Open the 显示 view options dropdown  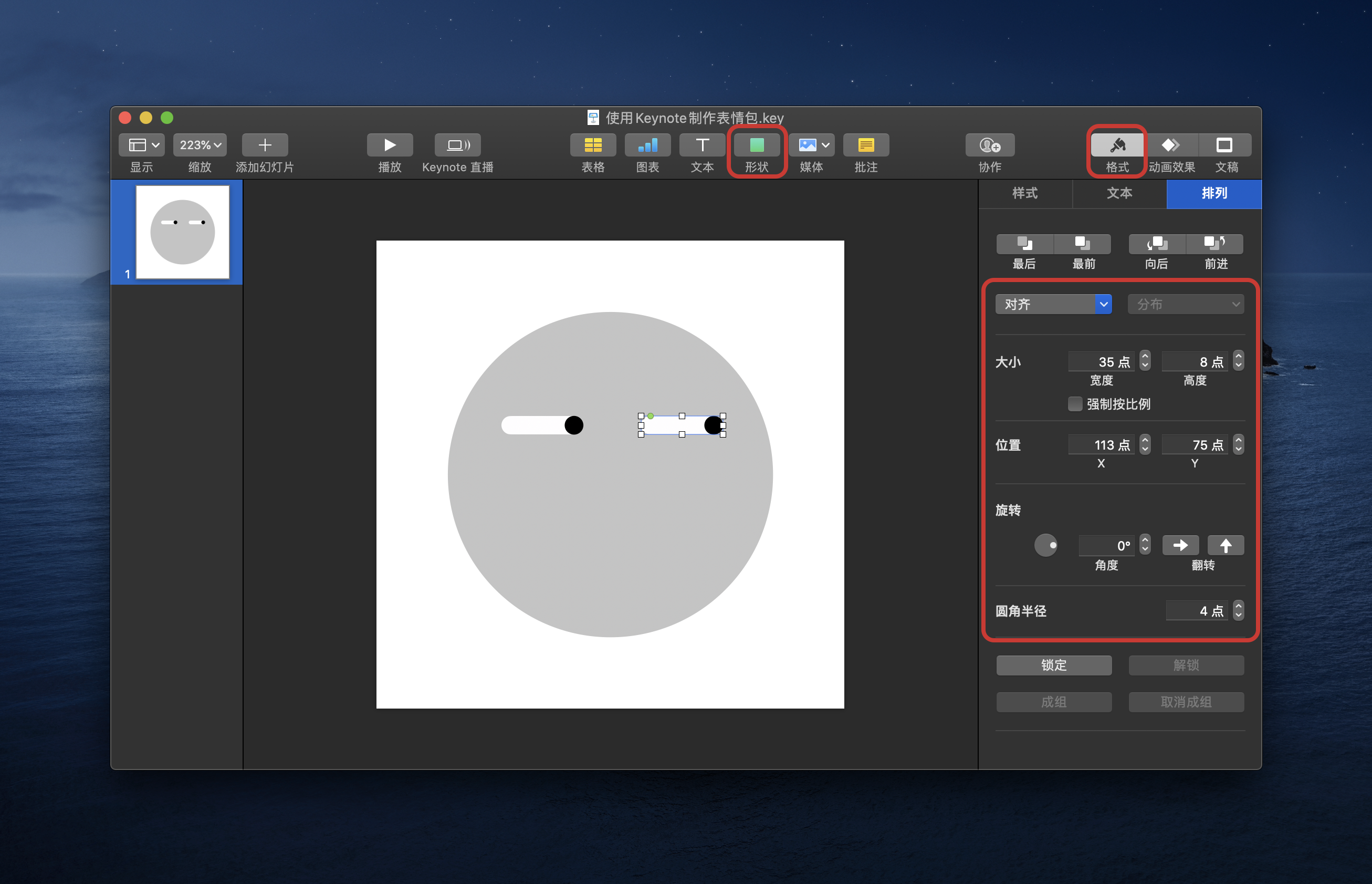coord(142,145)
